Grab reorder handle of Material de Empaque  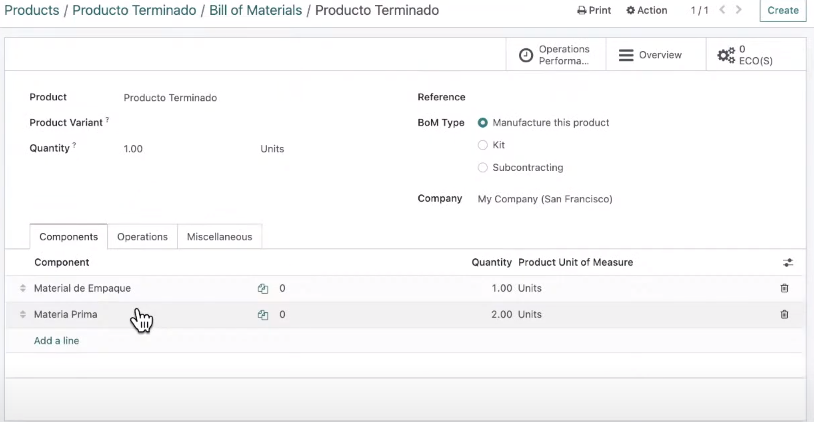pos(23,288)
